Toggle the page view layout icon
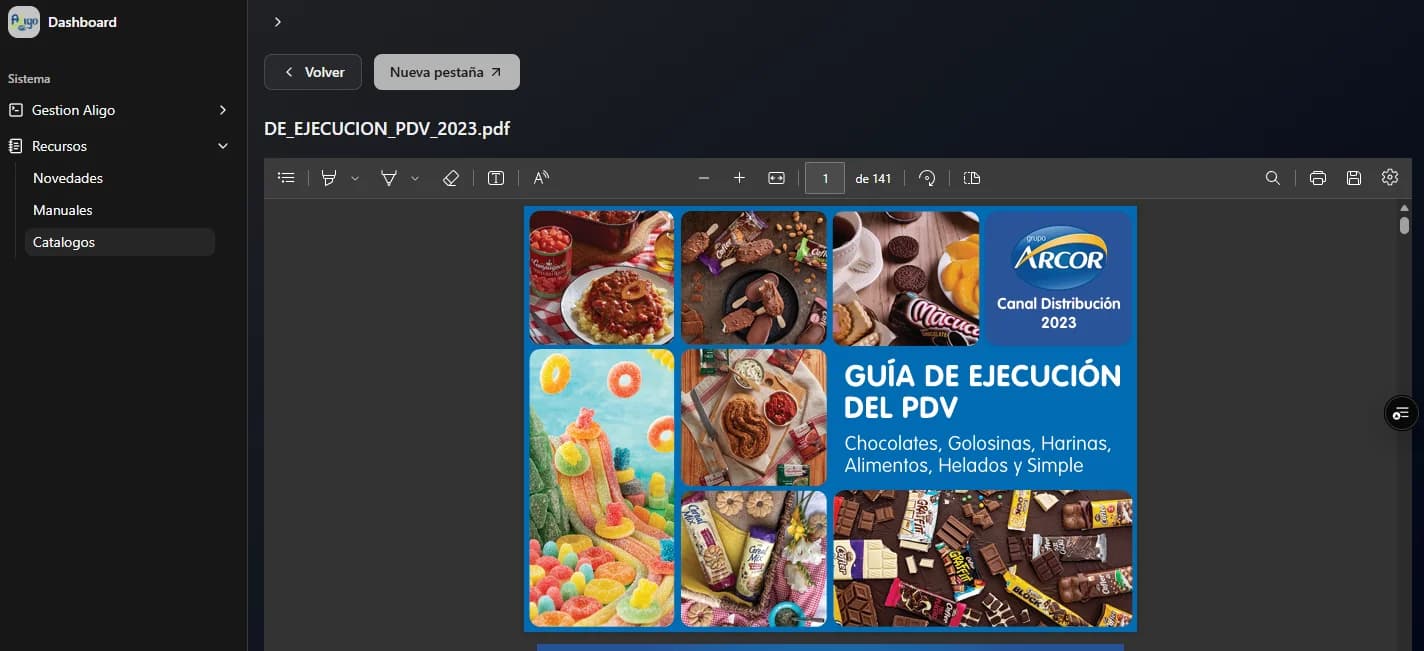 coord(972,178)
